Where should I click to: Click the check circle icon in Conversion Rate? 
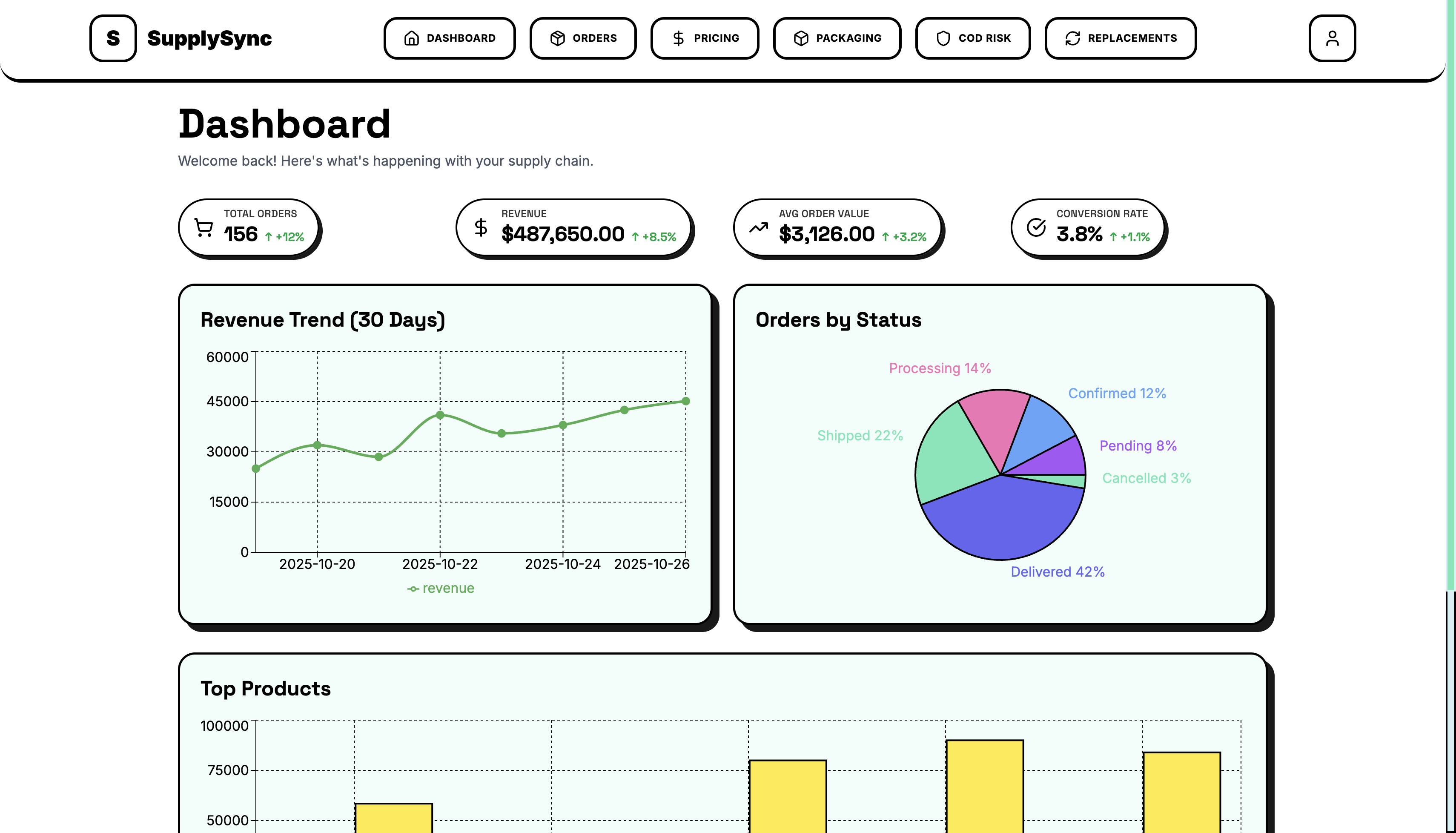point(1036,228)
